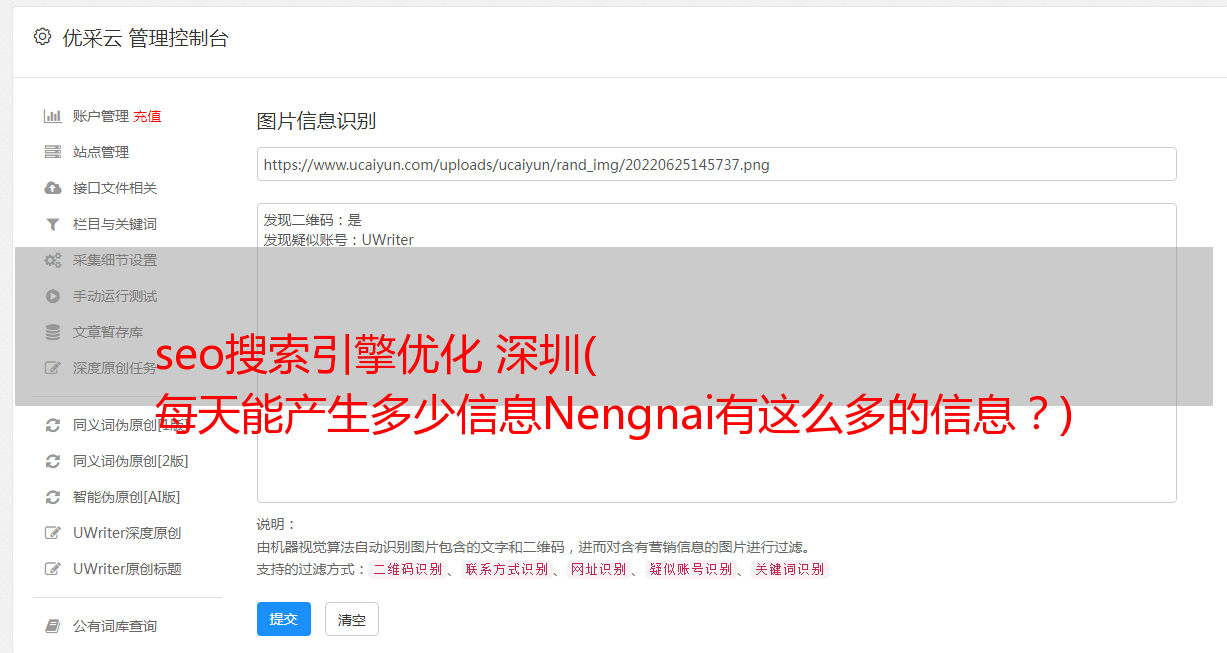Click the 图片信息识别 heading
The width and height of the screenshot is (1227, 653).
316,121
